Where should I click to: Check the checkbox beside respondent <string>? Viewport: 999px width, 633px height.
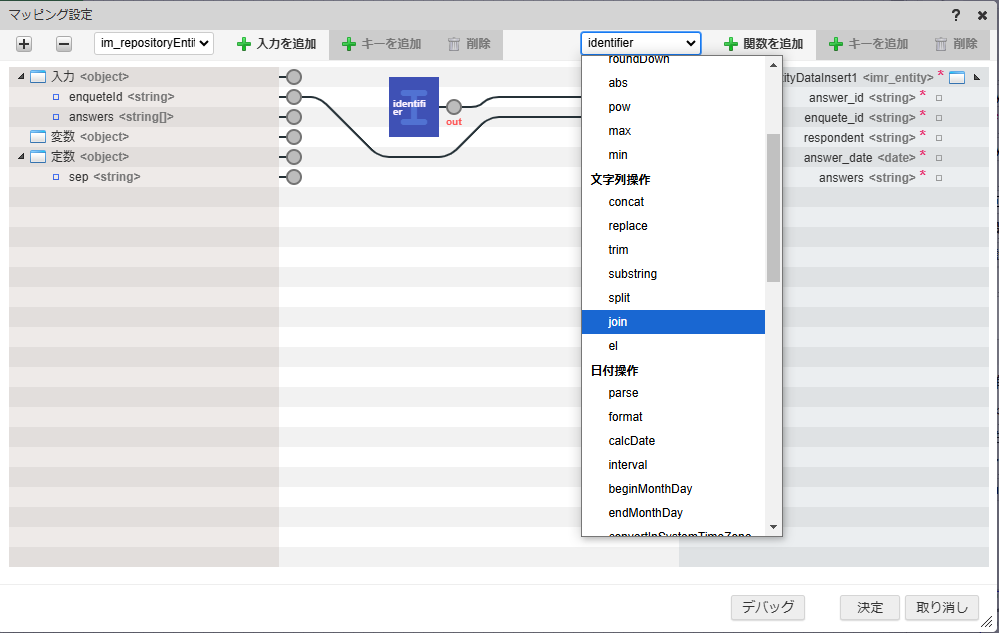point(937,137)
